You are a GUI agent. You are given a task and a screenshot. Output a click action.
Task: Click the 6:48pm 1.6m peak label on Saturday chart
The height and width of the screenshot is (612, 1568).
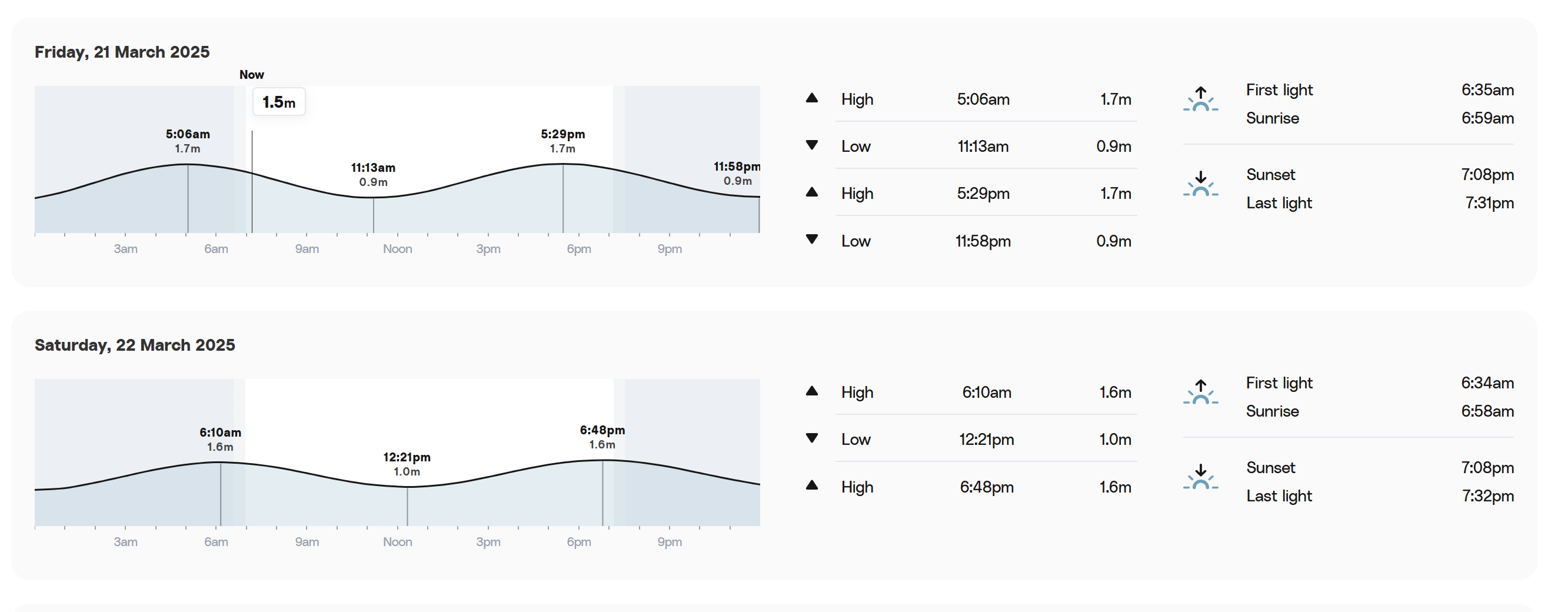602,437
